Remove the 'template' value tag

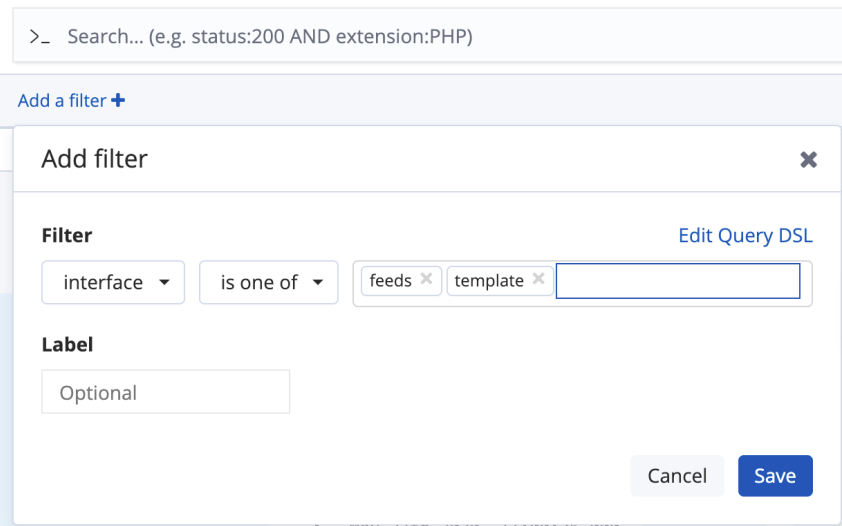pos(538,280)
